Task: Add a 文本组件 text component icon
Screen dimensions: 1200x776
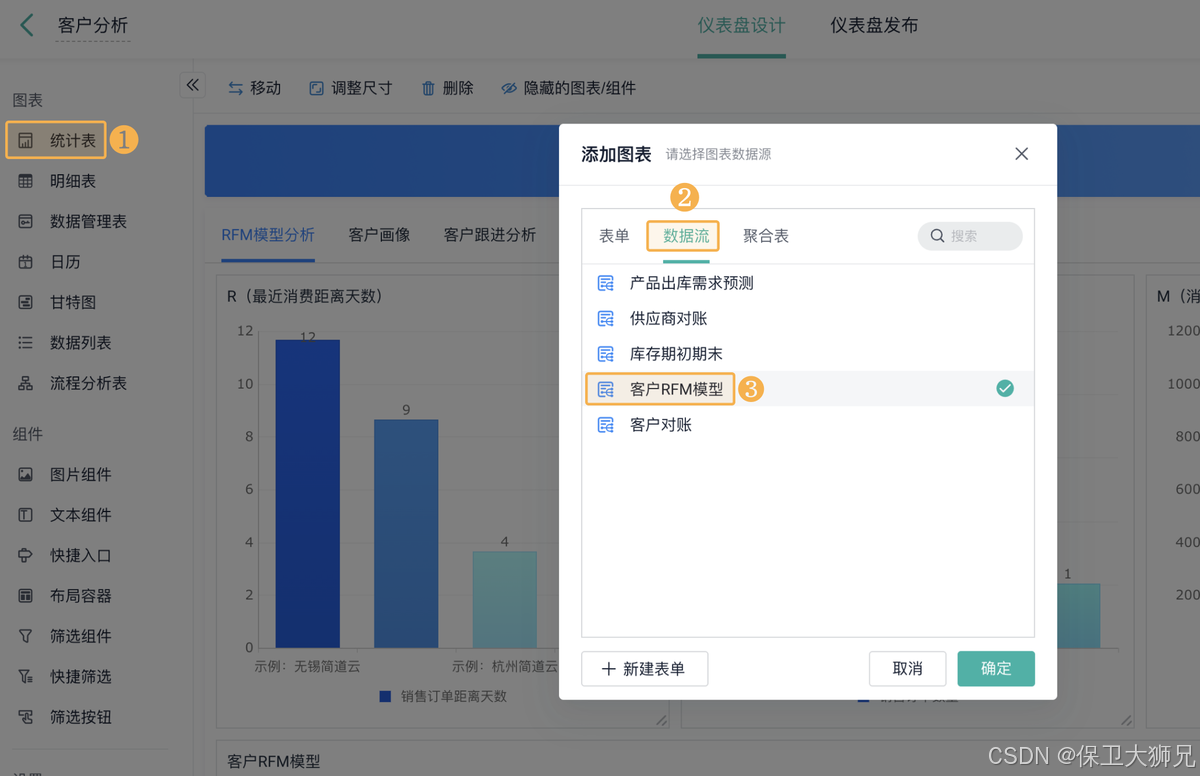Action: pyautogui.click(x=26, y=515)
